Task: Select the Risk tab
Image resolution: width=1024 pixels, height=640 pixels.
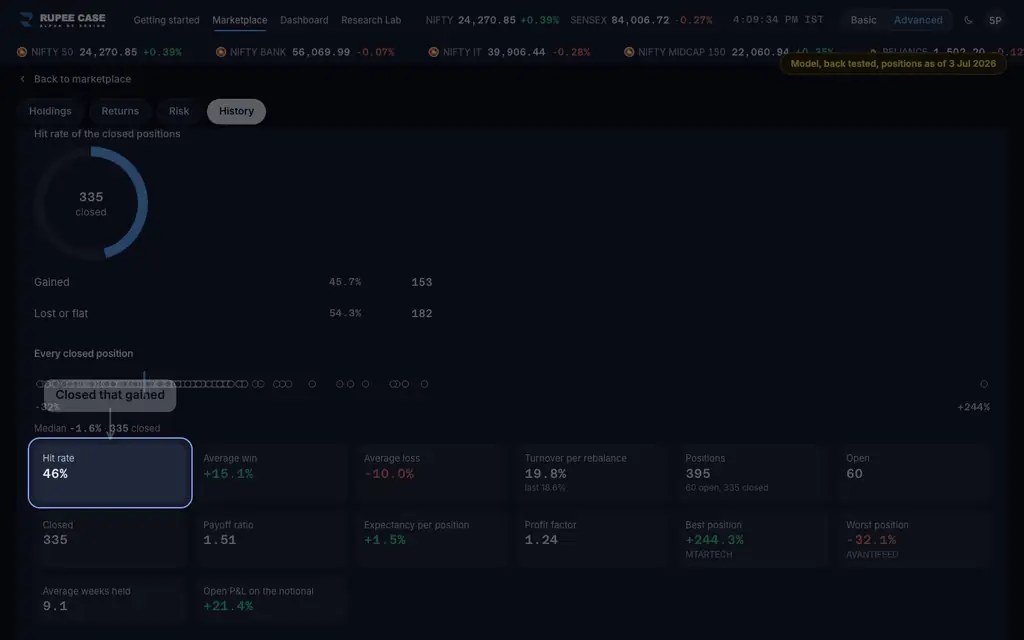Action: pyautogui.click(x=179, y=111)
